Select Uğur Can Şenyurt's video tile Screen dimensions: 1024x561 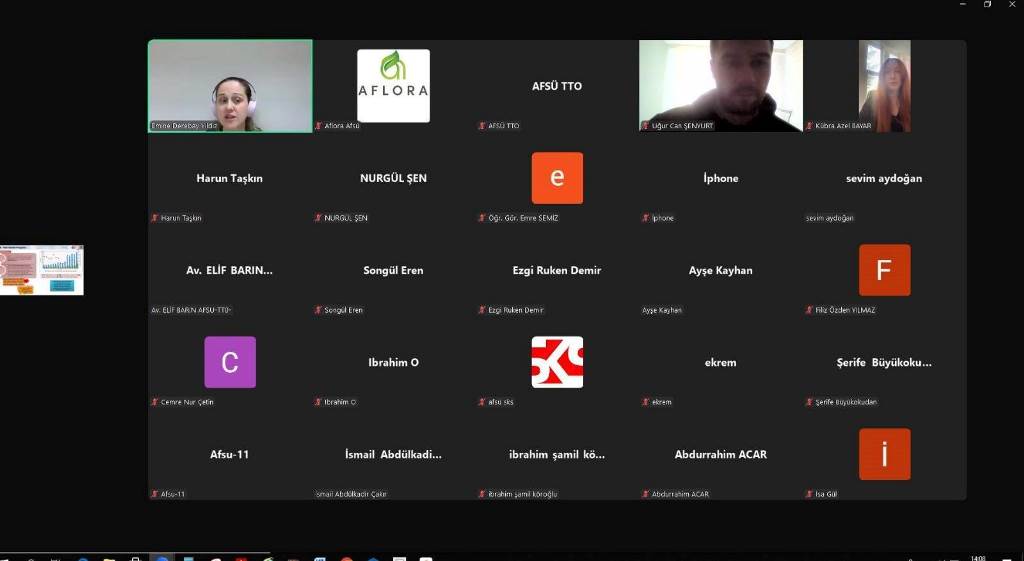pyautogui.click(x=721, y=86)
